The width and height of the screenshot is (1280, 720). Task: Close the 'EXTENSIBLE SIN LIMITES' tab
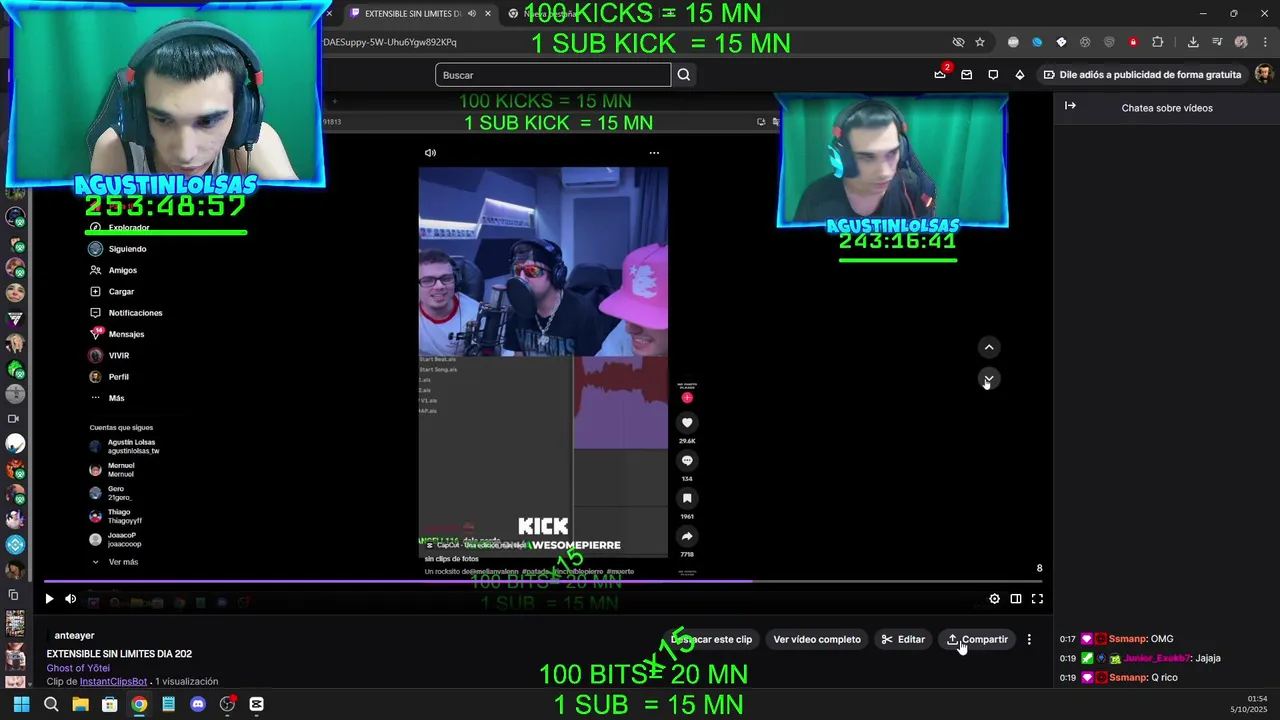tap(488, 13)
